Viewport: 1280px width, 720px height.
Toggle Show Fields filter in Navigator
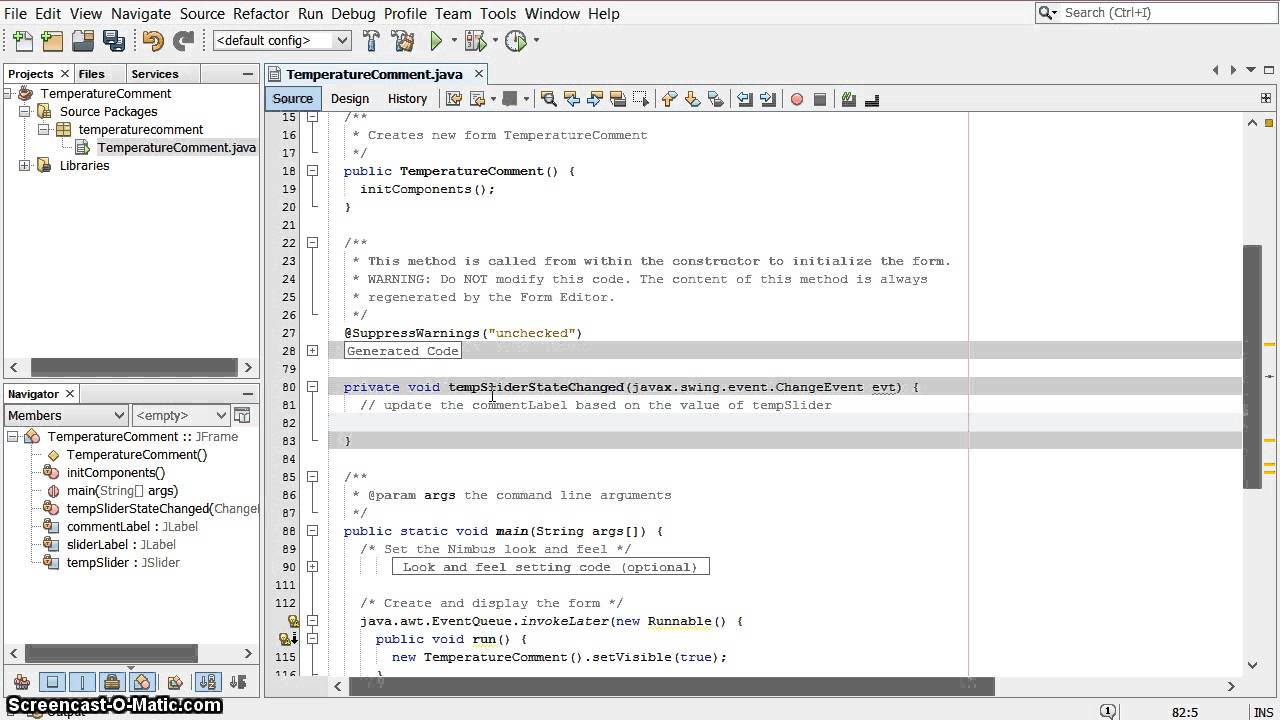click(x=52, y=682)
